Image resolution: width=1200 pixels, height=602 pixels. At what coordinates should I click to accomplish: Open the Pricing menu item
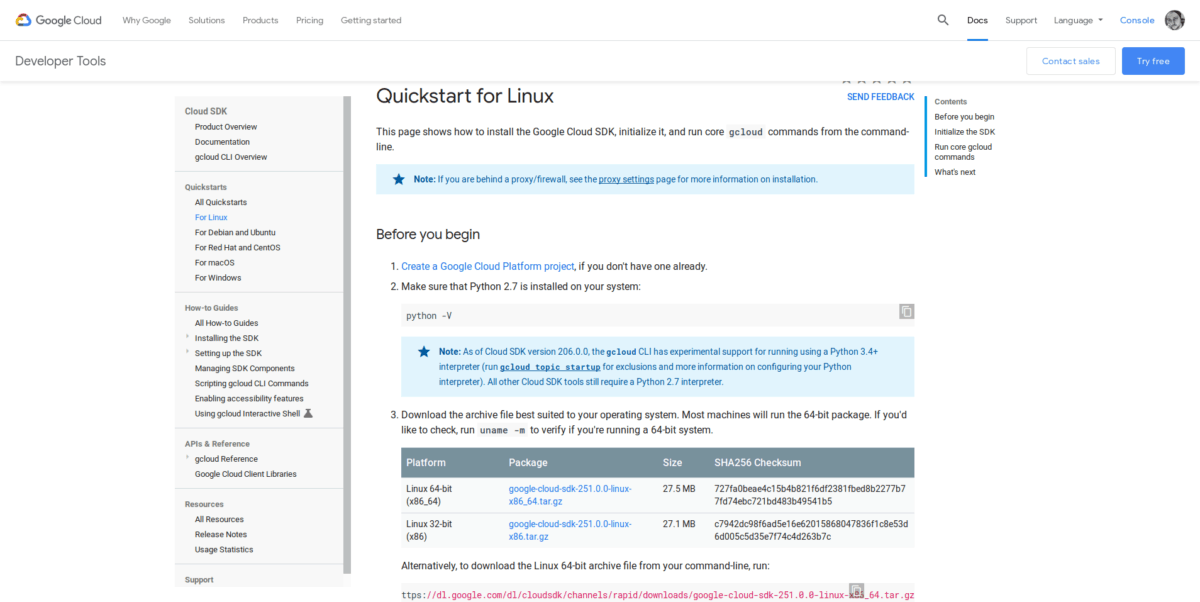309,20
